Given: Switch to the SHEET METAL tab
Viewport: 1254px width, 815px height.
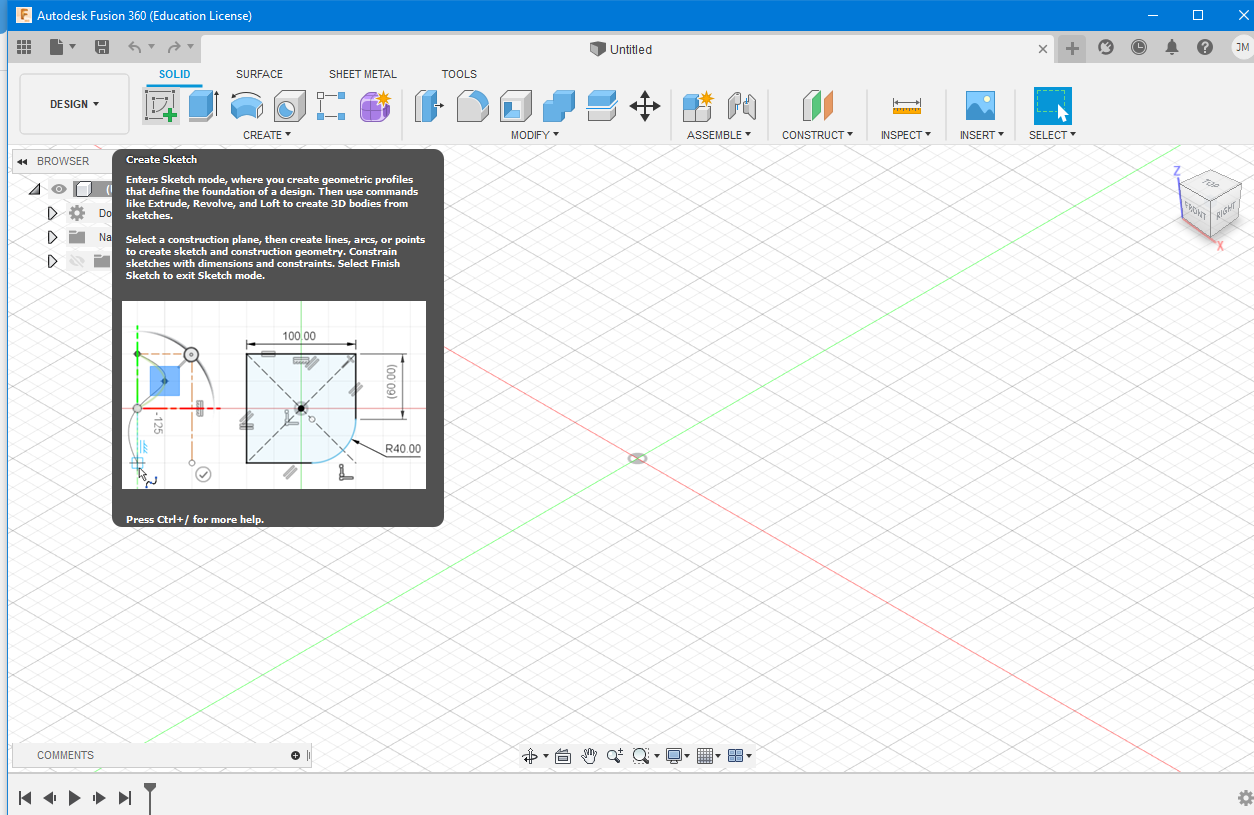Looking at the screenshot, I should point(363,74).
